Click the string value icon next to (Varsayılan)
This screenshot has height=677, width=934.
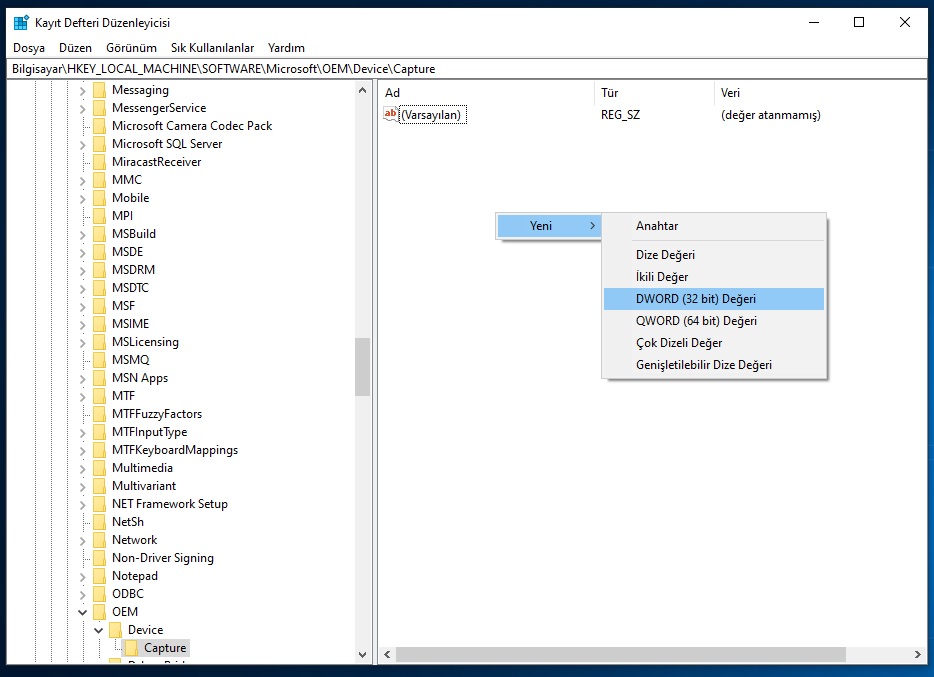click(x=391, y=115)
